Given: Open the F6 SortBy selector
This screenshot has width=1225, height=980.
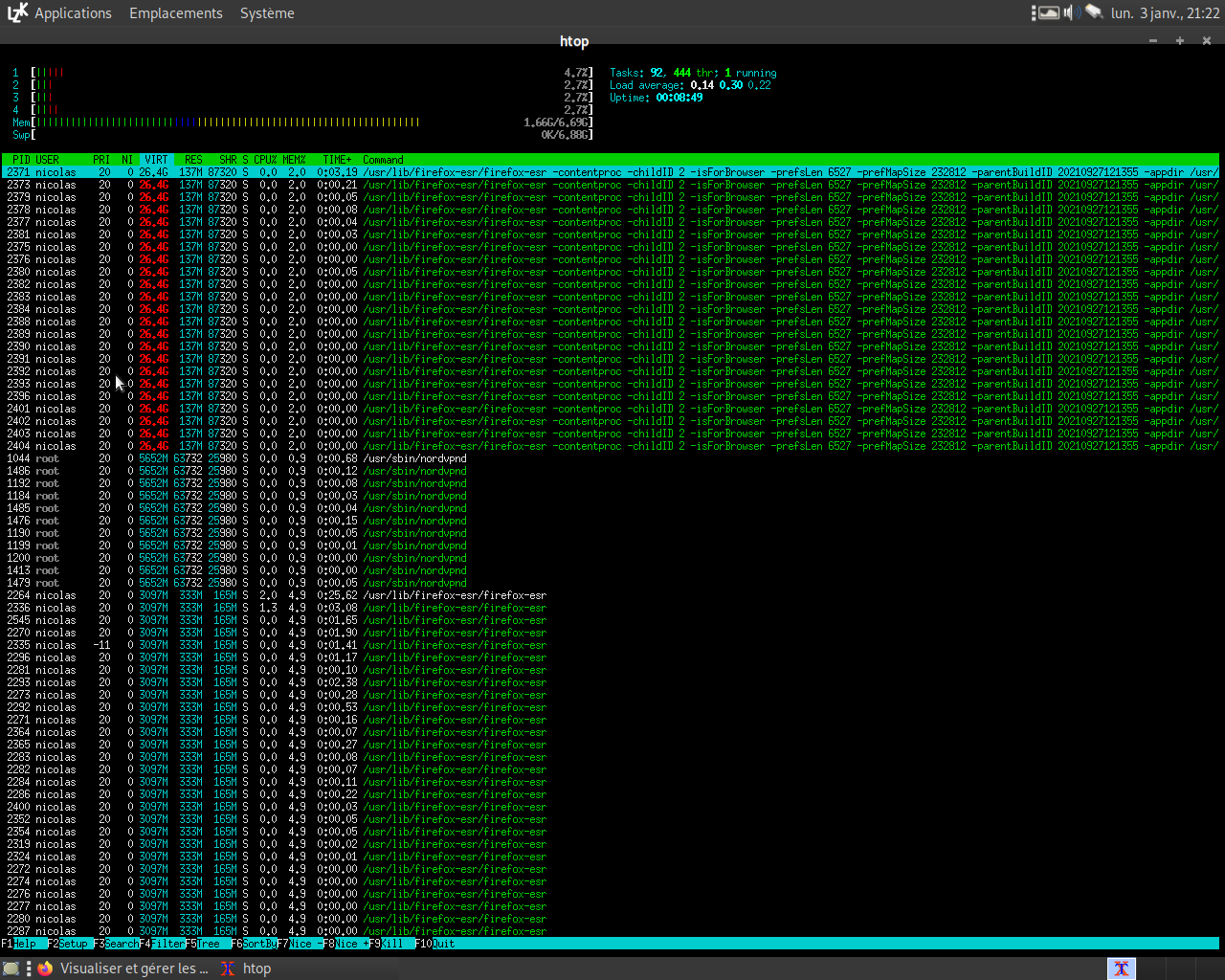Looking at the screenshot, I should click(x=254, y=944).
